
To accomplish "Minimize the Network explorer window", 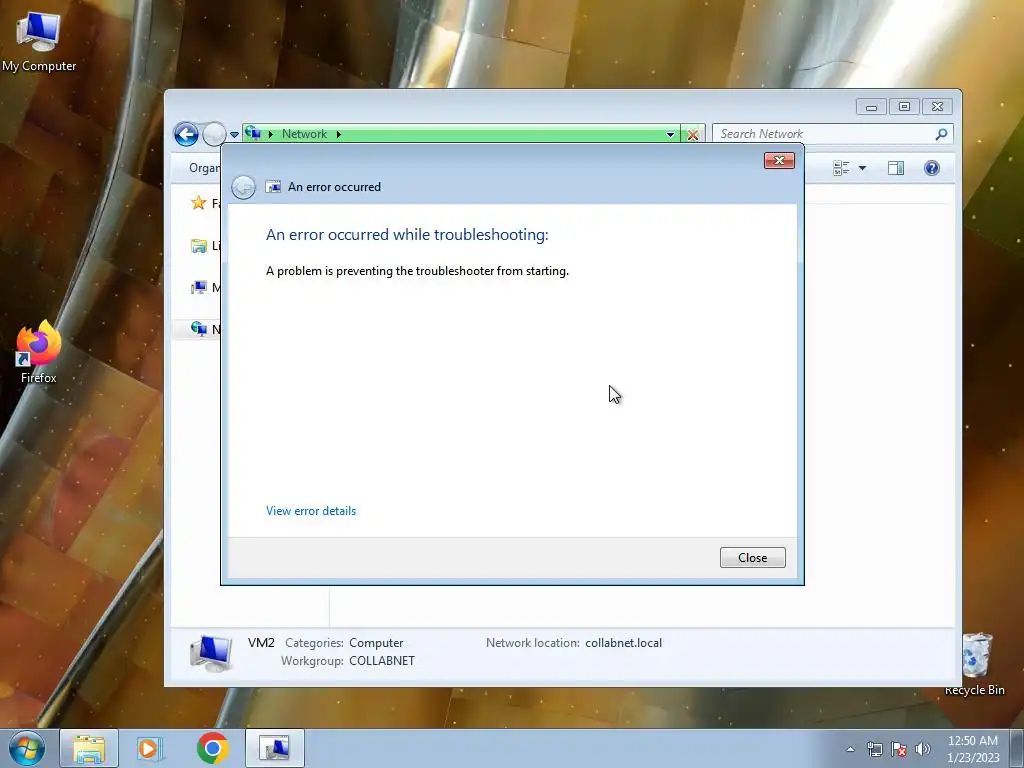I will [x=871, y=106].
